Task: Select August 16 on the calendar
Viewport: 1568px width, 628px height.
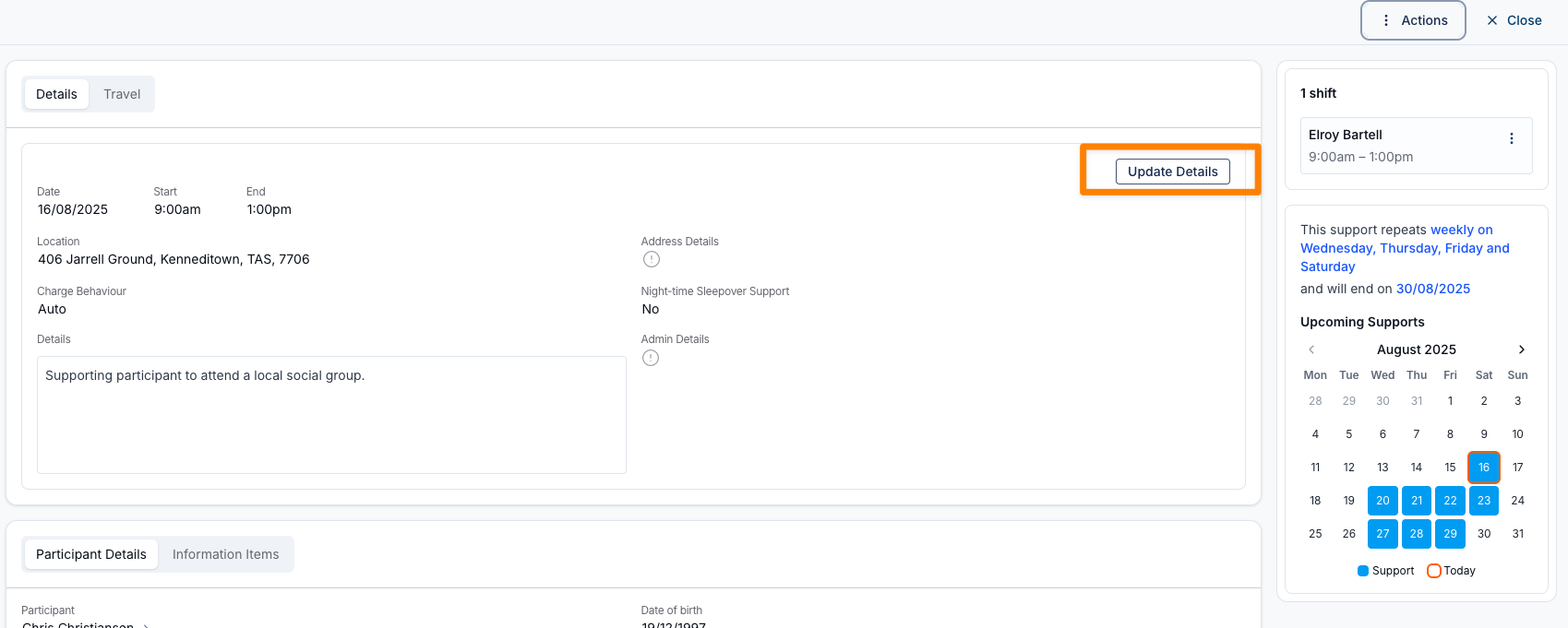Action: (x=1483, y=468)
